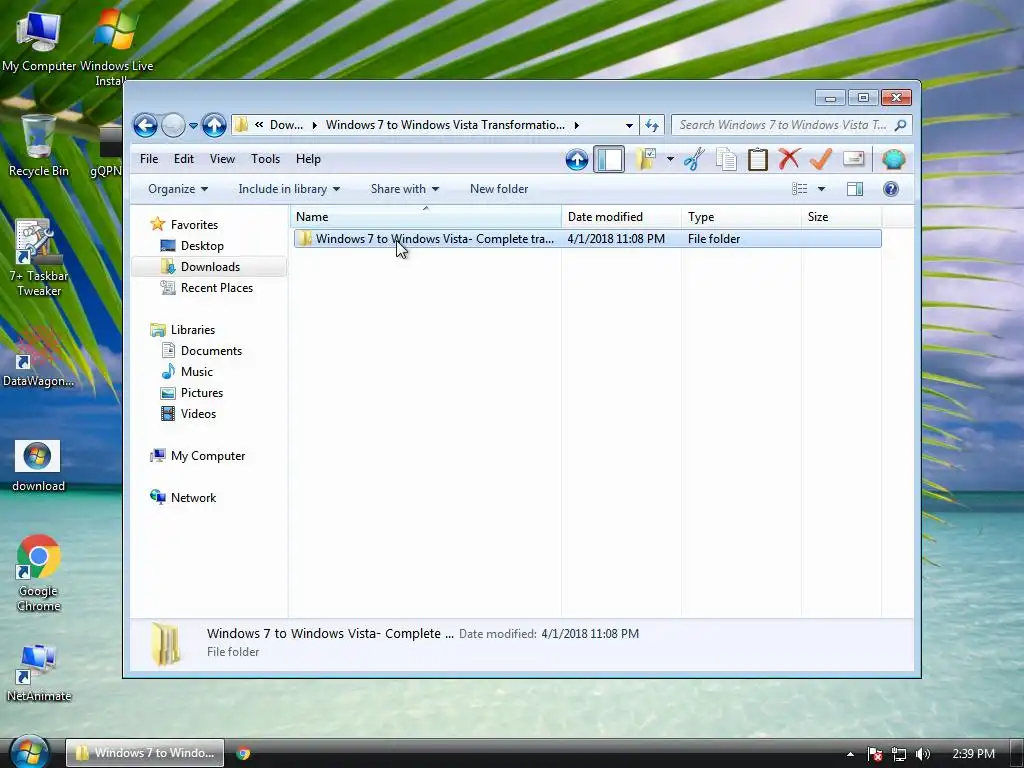Click the Cut scissors toolbar icon
The width and height of the screenshot is (1024, 768).
[694, 159]
